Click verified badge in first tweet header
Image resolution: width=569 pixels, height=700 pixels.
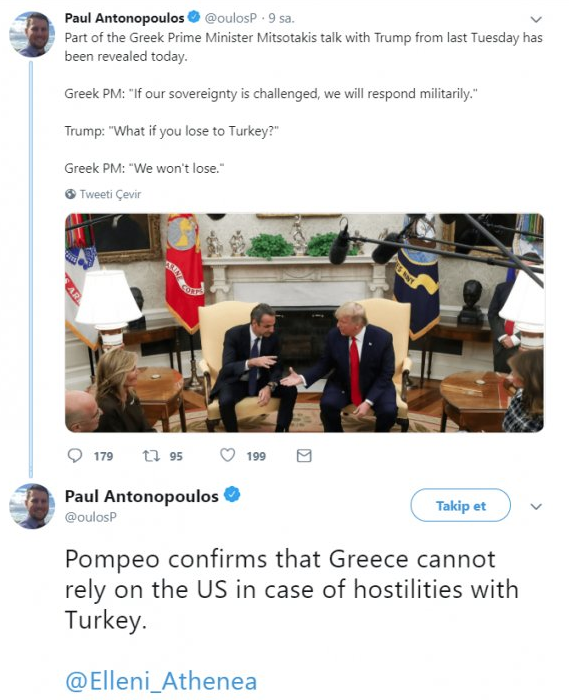tap(194, 17)
